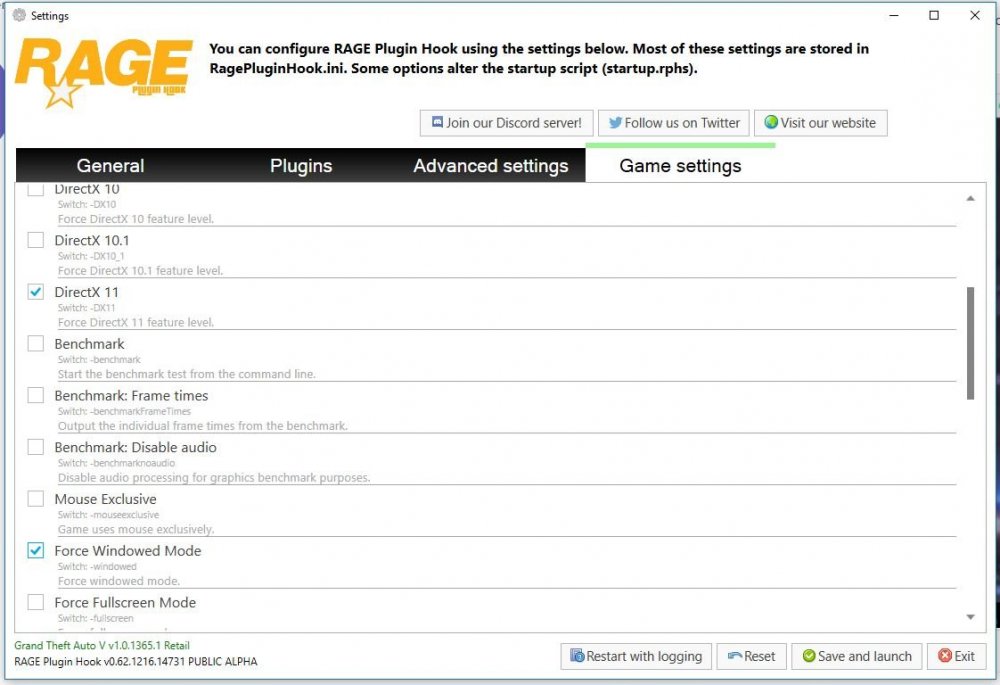1000x685 pixels.
Task: Click 'Game uses mouse exclusively.' text
Action: point(136,529)
